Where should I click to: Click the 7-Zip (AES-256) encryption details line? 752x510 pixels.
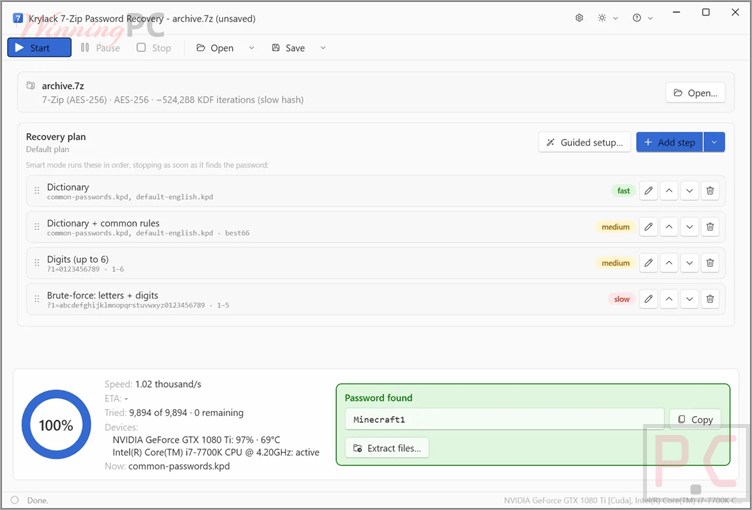[x=173, y=100]
